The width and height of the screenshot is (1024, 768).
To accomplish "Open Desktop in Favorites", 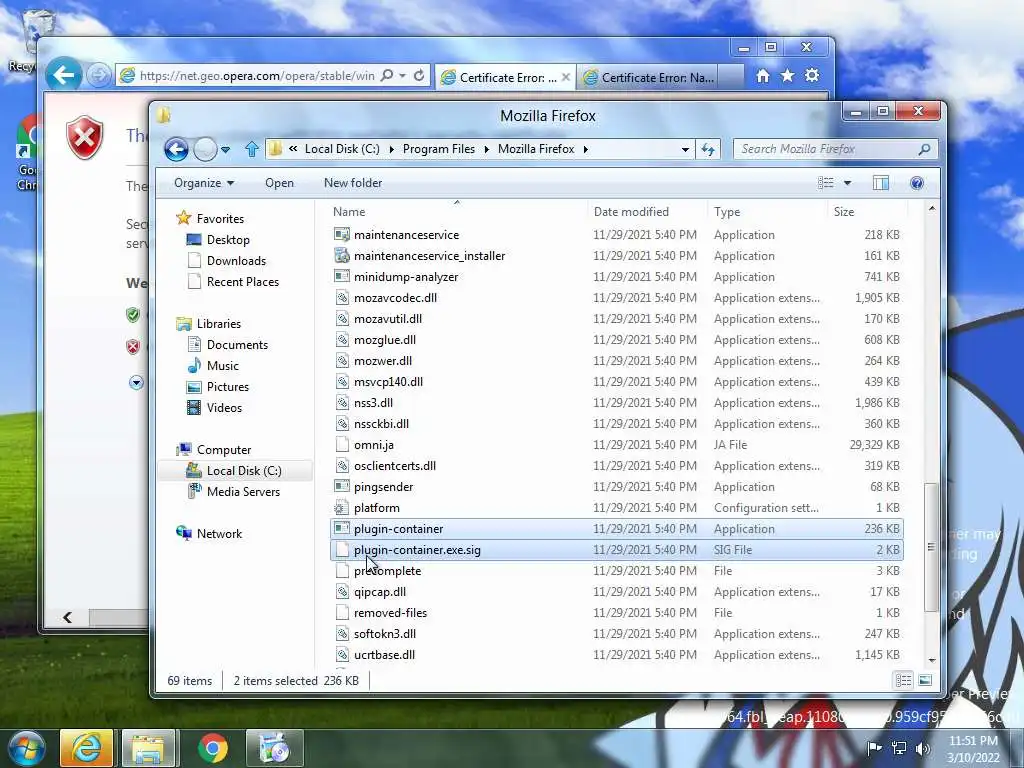I will click(228, 240).
